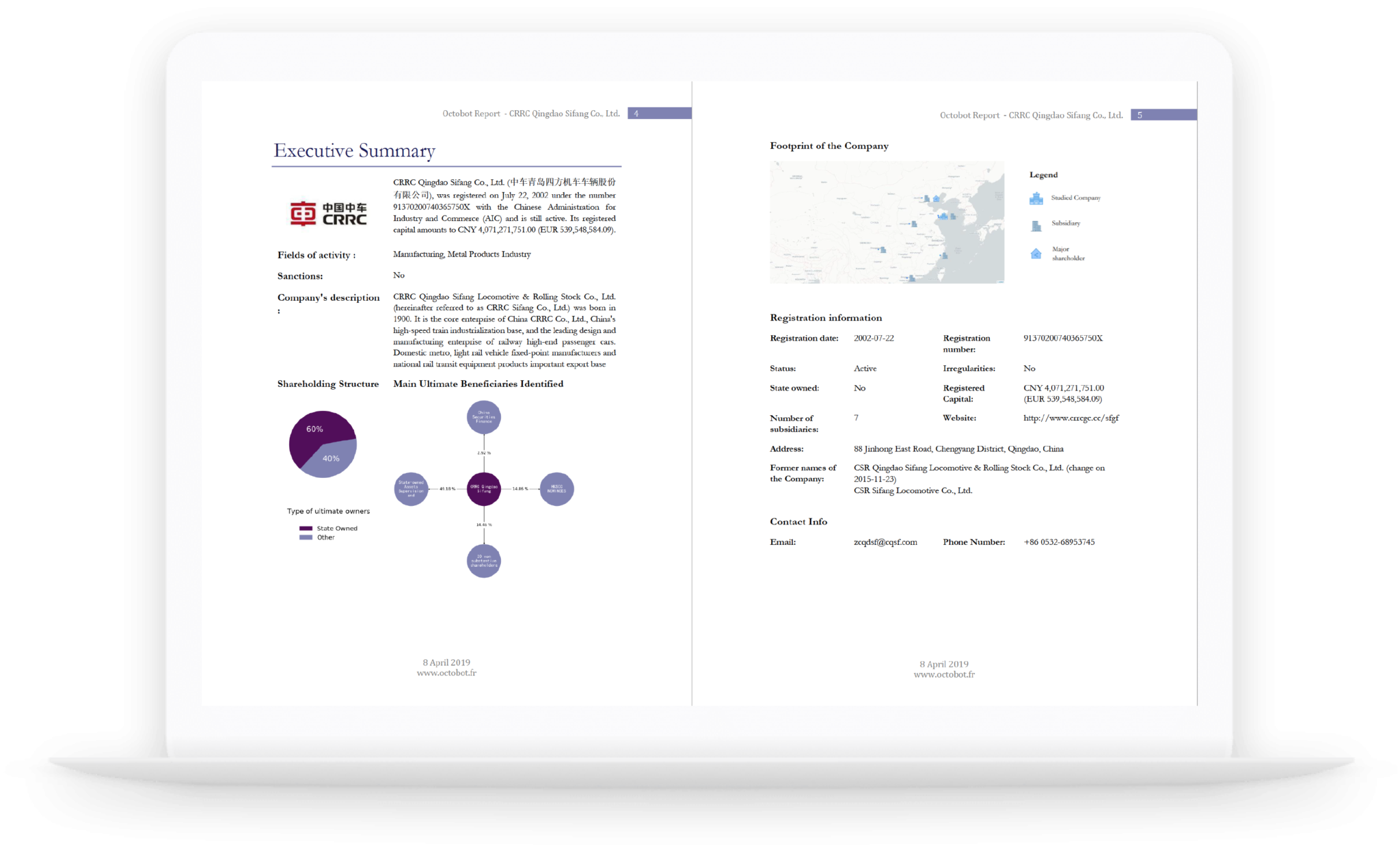Viewport: 1400px width, 852px height.
Task: Select the central CRRC Qingdao Sifang node
Action: coord(484,489)
